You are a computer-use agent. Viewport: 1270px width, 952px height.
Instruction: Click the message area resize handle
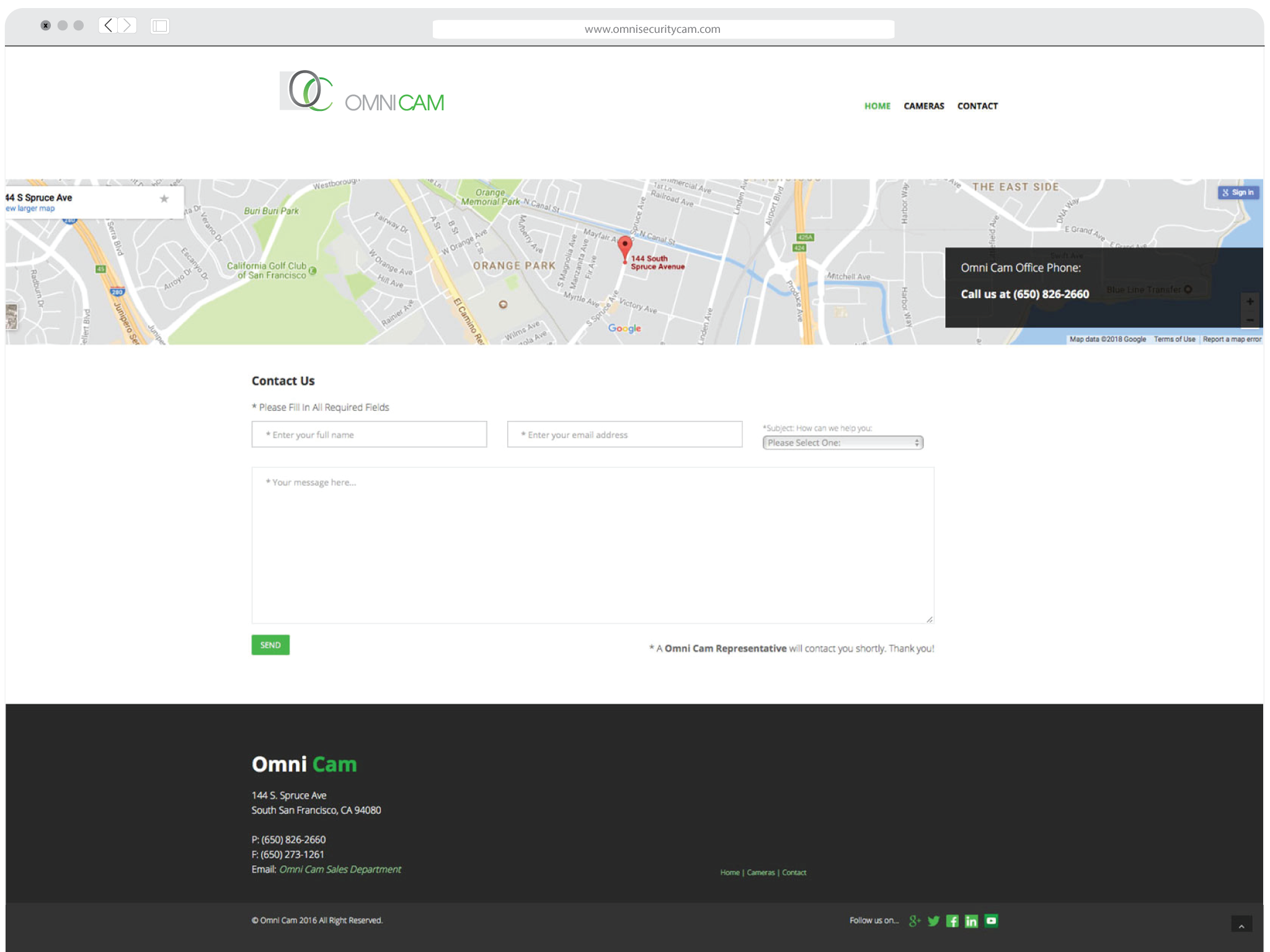929,619
